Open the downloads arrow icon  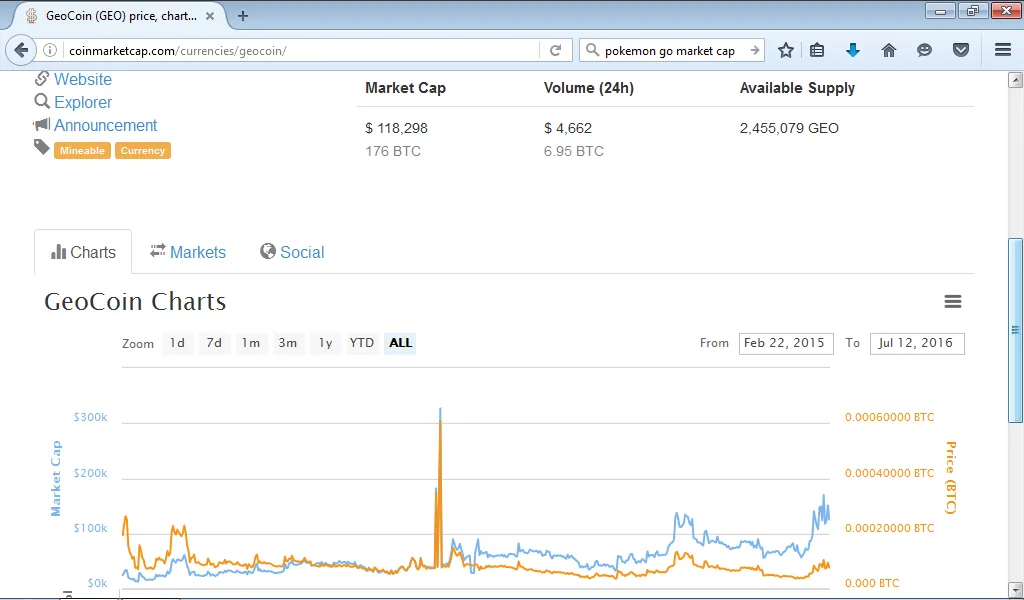[x=852, y=50]
